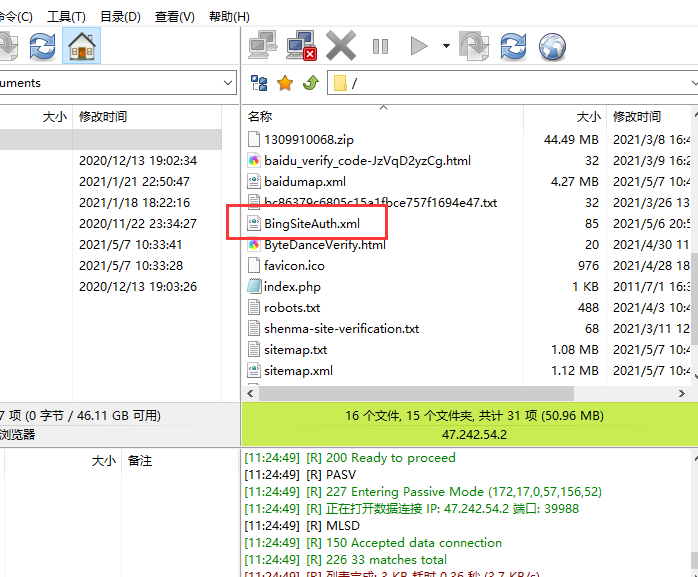Go up one directory with green arrow
Image resolution: width=698 pixels, height=577 pixels.
tap(310, 83)
